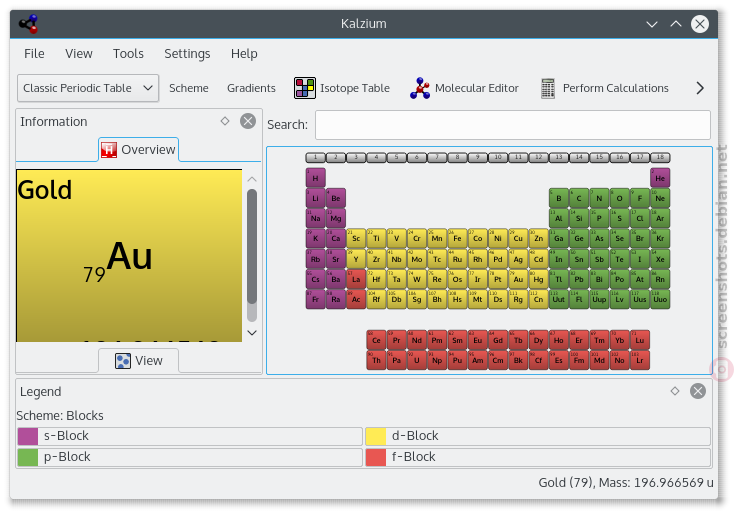Click the View tab atom icon
This screenshot has height=515, width=734.
coord(123,361)
